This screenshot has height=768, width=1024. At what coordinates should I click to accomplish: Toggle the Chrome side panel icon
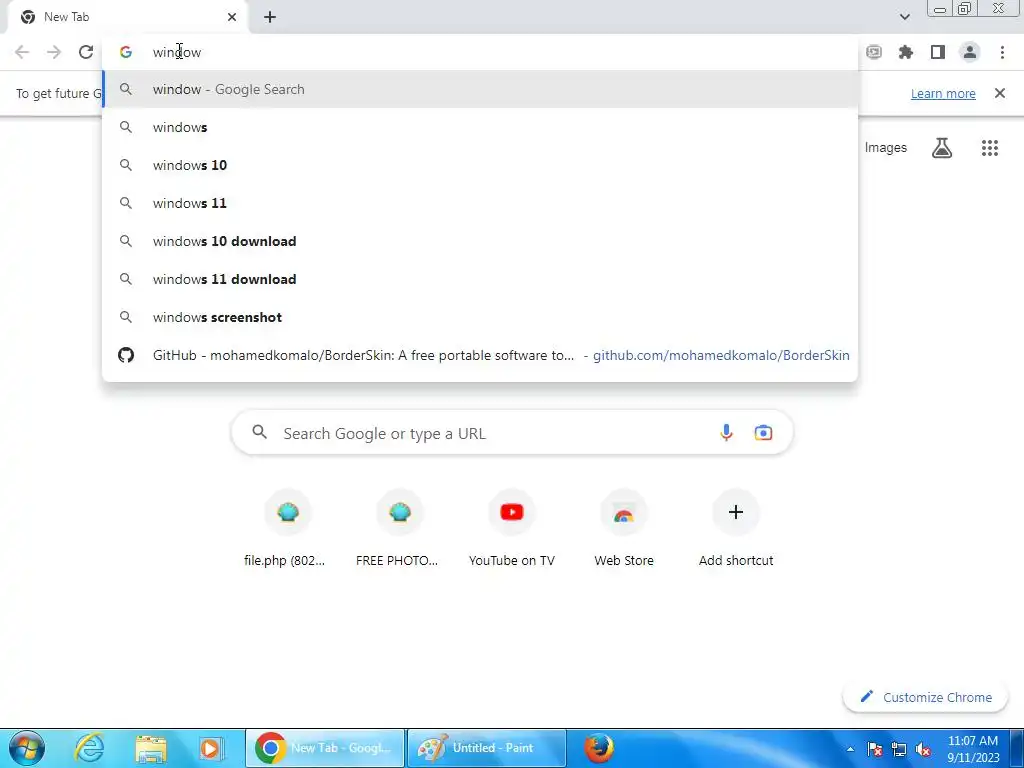[938, 52]
